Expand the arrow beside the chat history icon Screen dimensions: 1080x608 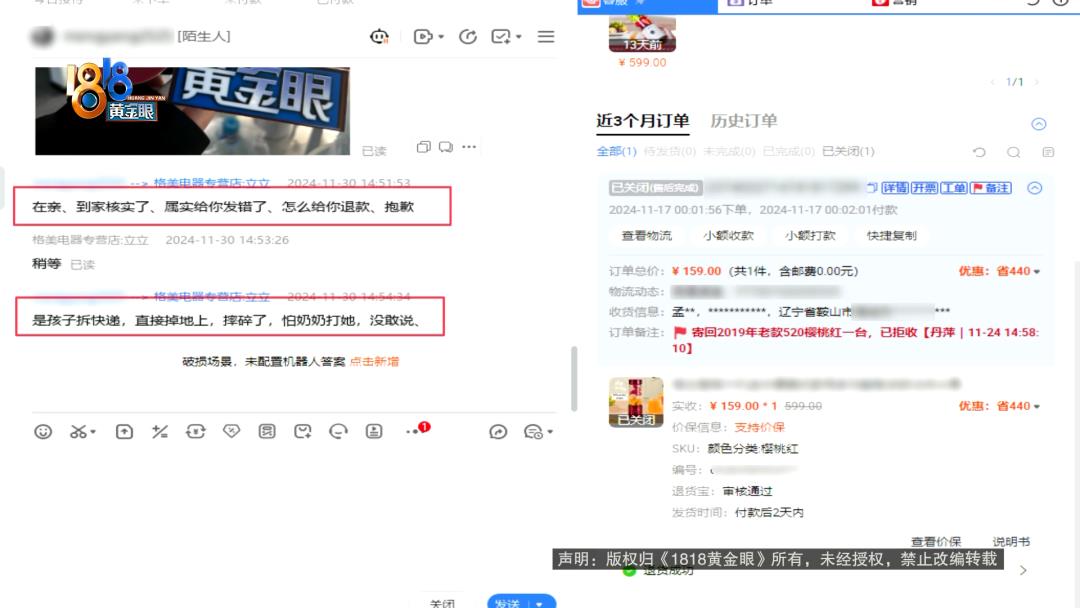pyautogui.click(x=550, y=432)
